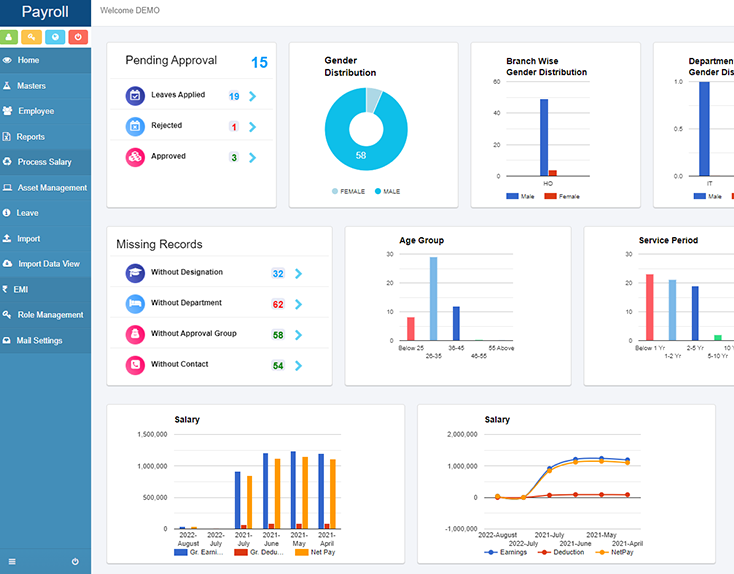Screen dimensions: 734x574
Task: Click the blue globe icon button
Action: tap(55, 37)
